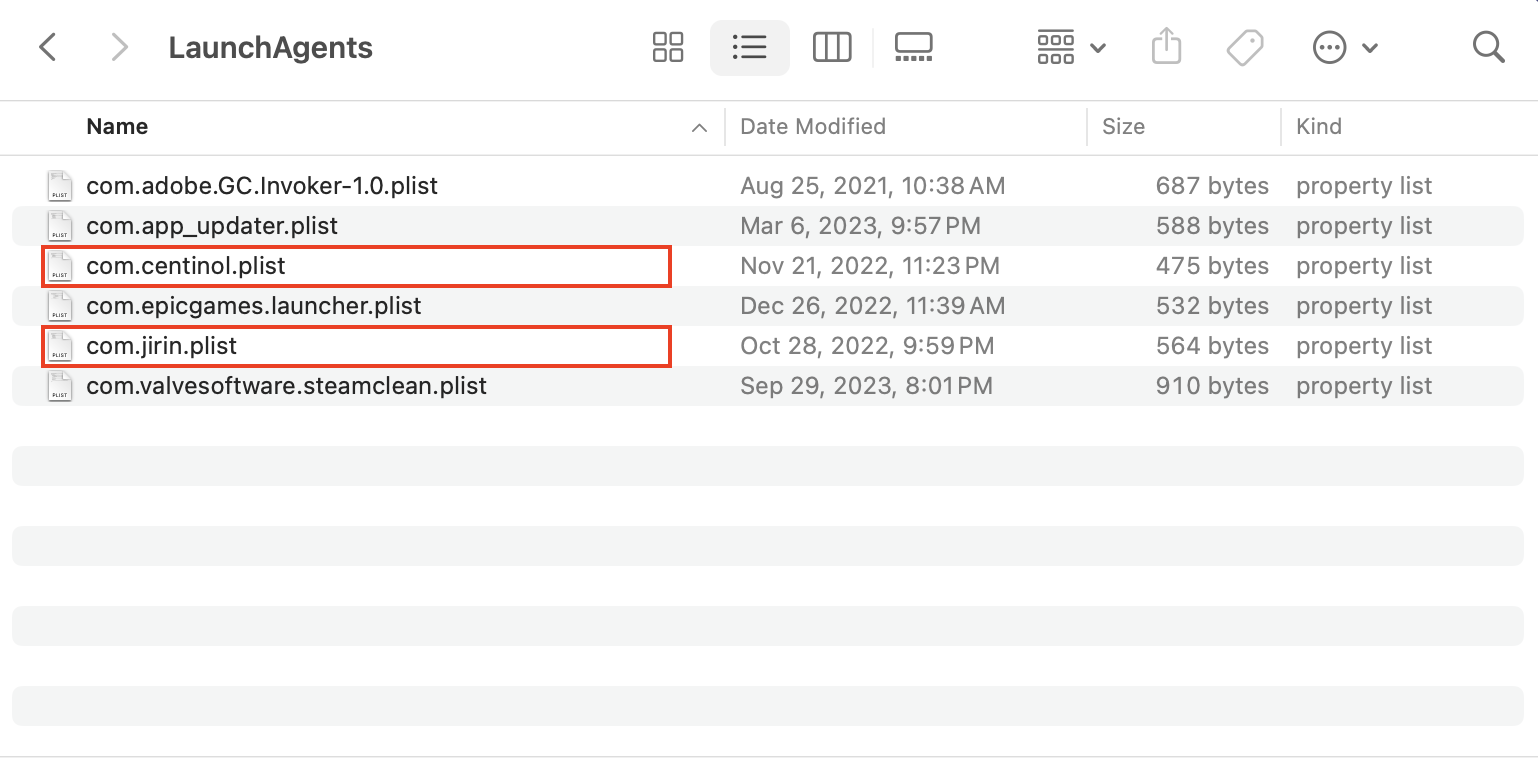Switch to icon grid view
The image size is (1538, 766).
point(667,47)
